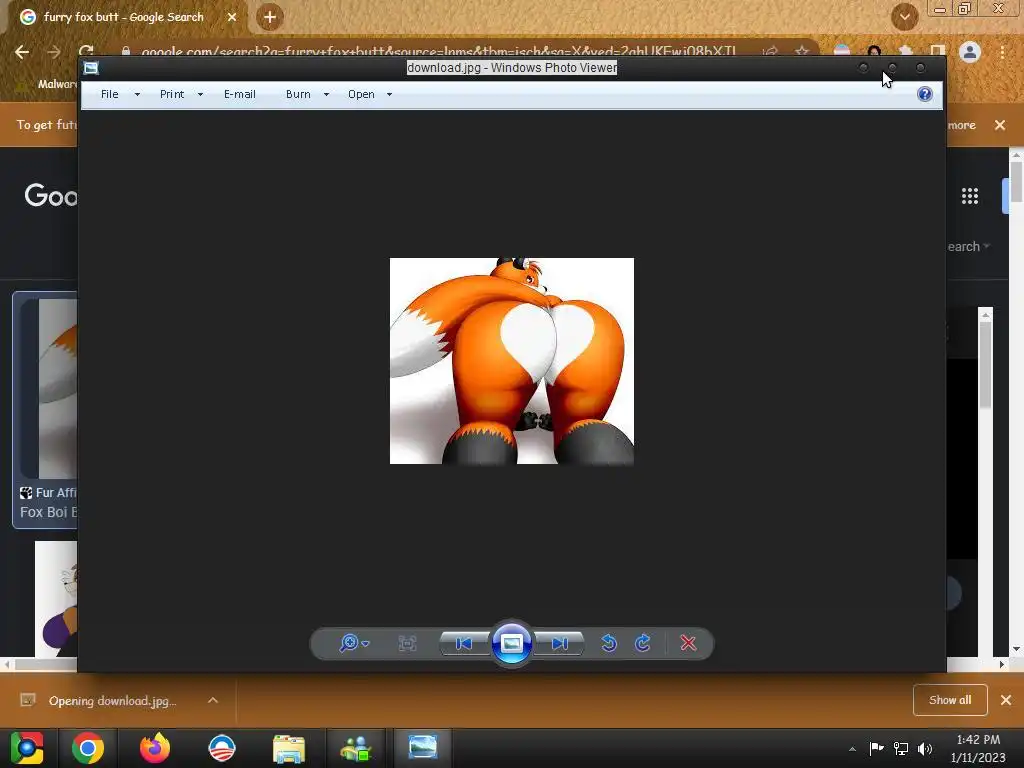The height and width of the screenshot is (768, 1024).
Task: Close the Chrome downloads bar
Action: pyautogui.click(x=1006, y=700)
